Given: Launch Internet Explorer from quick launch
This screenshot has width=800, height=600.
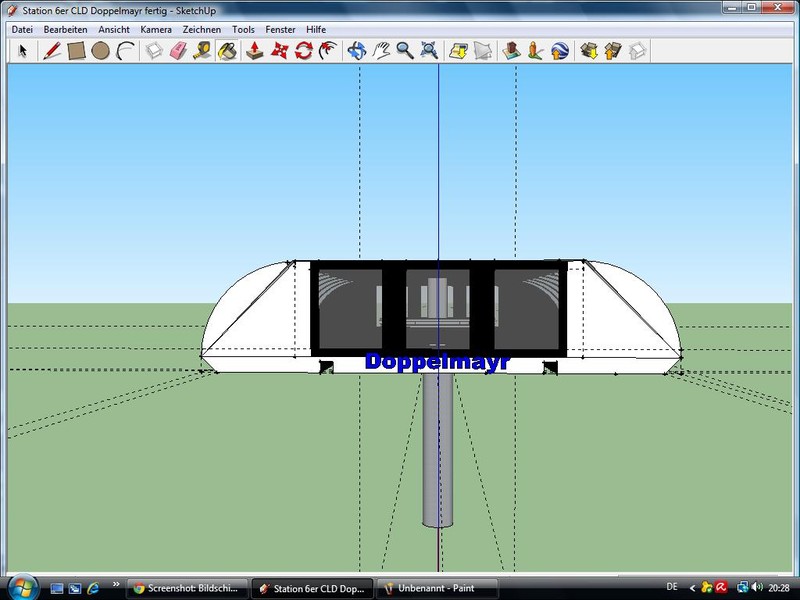Looking at the screenshot, I should coord(93,588).
